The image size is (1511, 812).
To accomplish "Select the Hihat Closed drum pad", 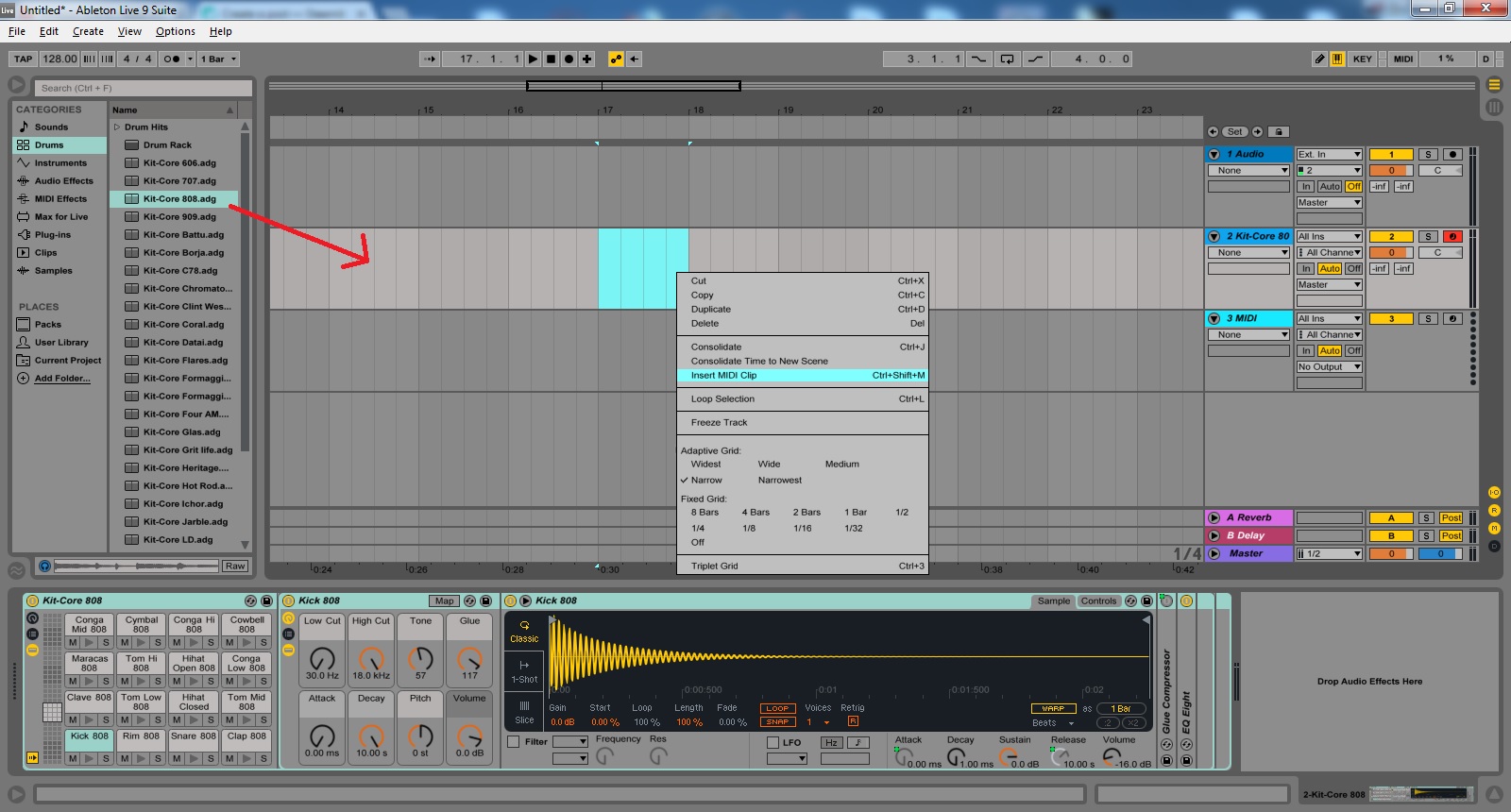I will pyautogui.click(x=194, y=702).
